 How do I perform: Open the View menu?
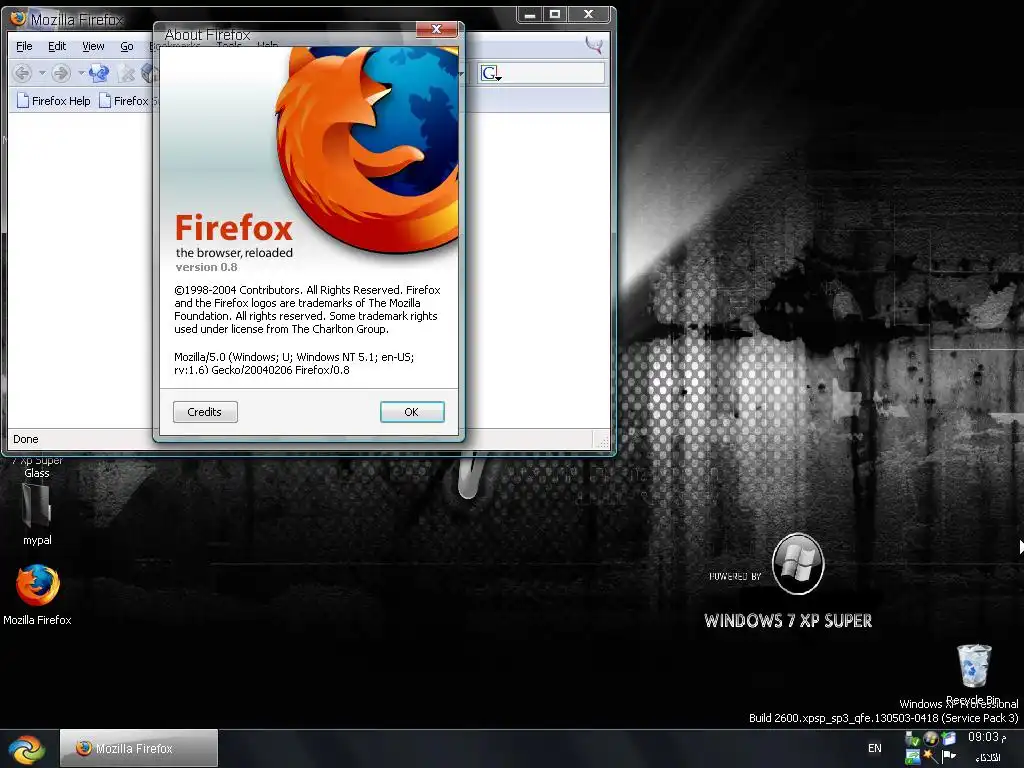coord(93,46)
